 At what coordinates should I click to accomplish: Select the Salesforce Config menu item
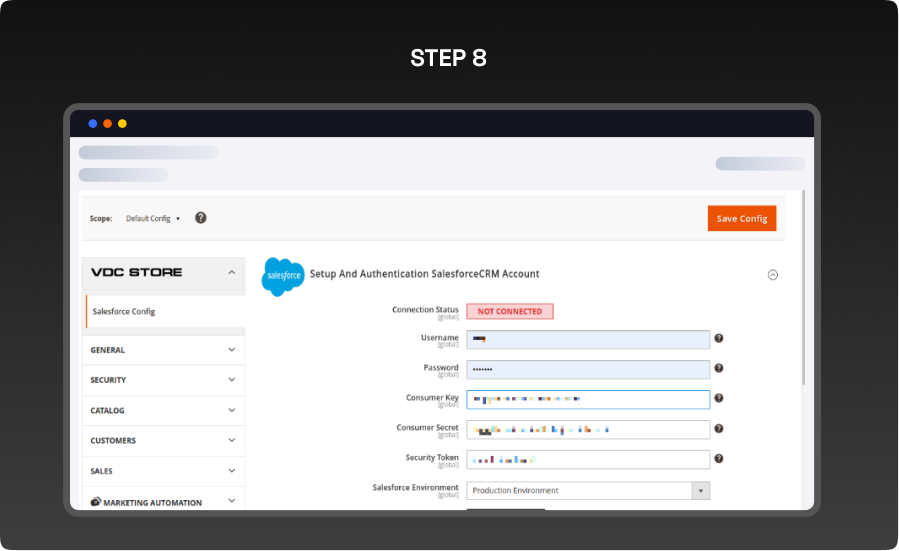click(124, 312)
